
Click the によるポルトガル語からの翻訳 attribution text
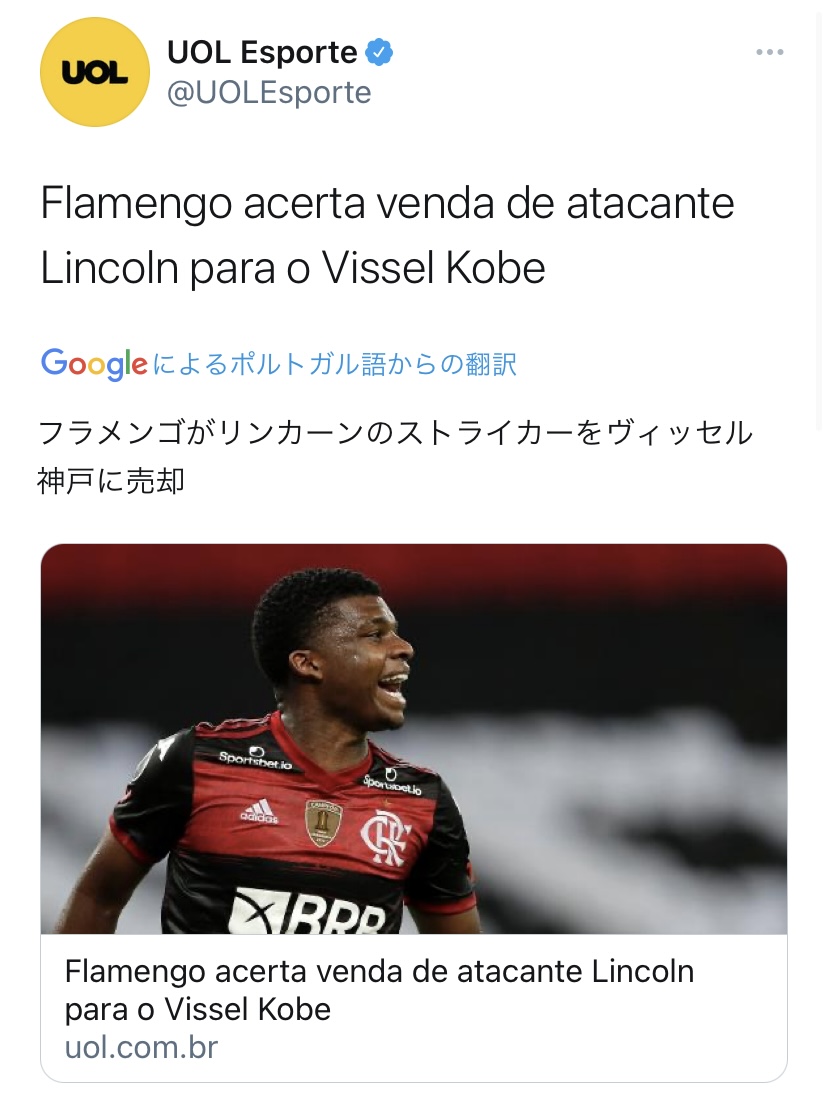(x=335, y=364)
